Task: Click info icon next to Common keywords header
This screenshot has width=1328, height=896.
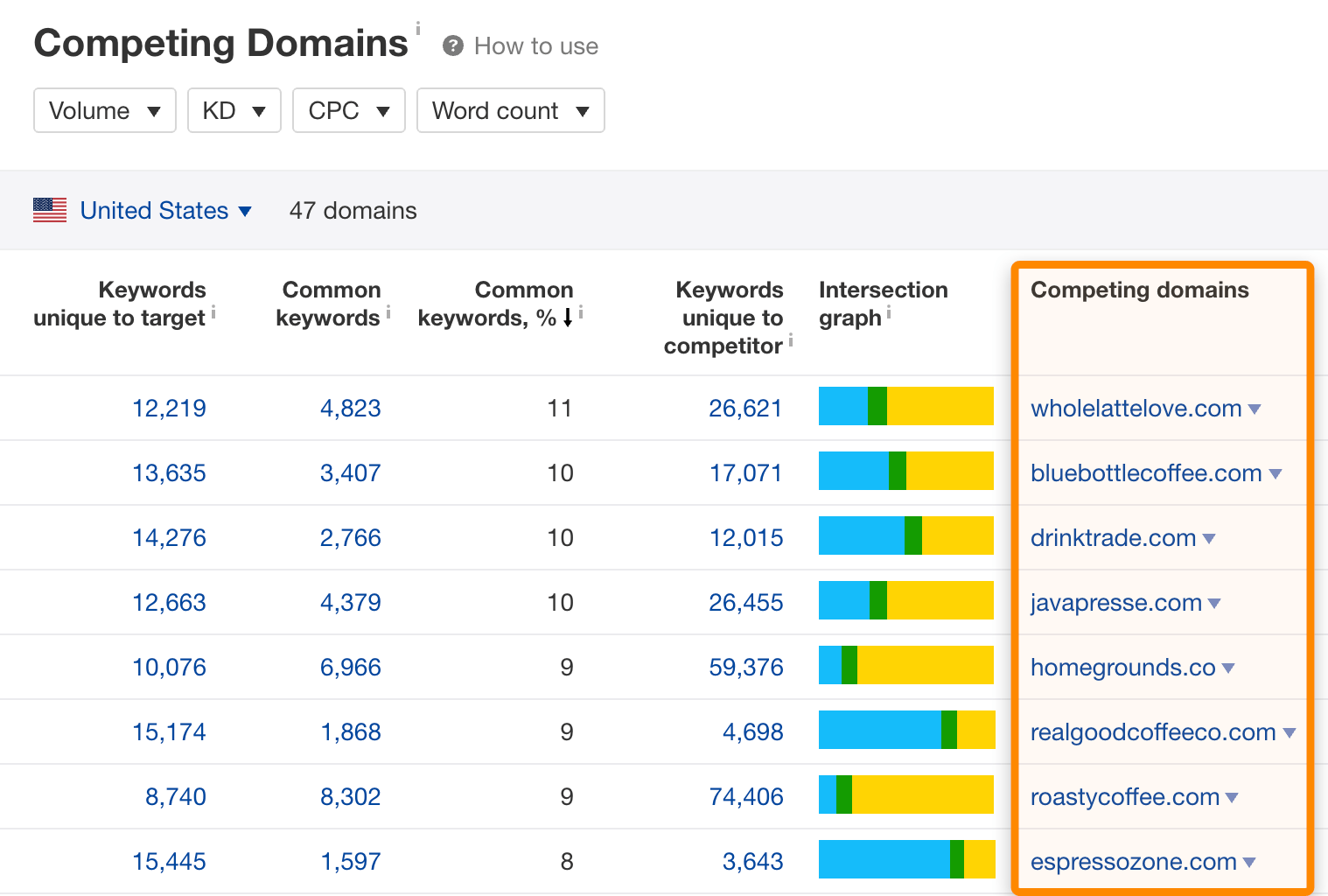Action: click(388, 312)
